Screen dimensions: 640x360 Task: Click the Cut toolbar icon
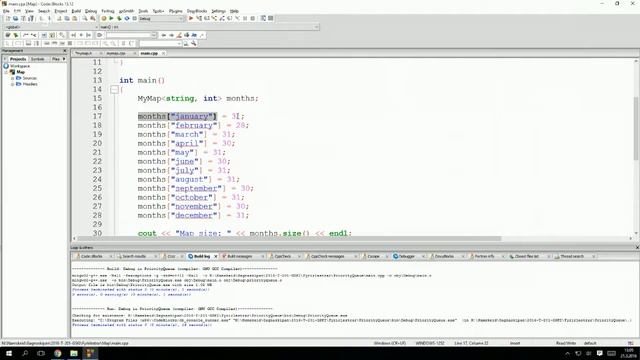click(59, 18)
